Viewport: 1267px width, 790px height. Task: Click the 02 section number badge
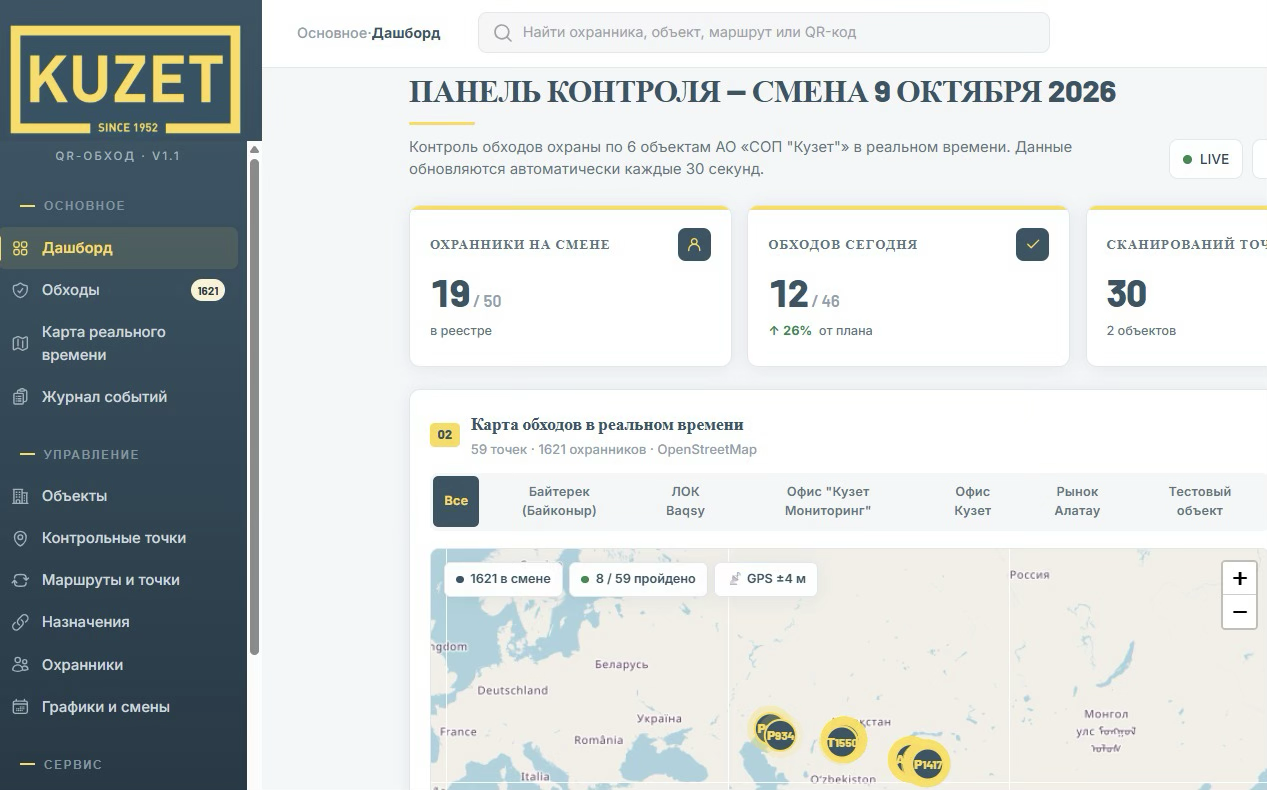click(445, 435)
